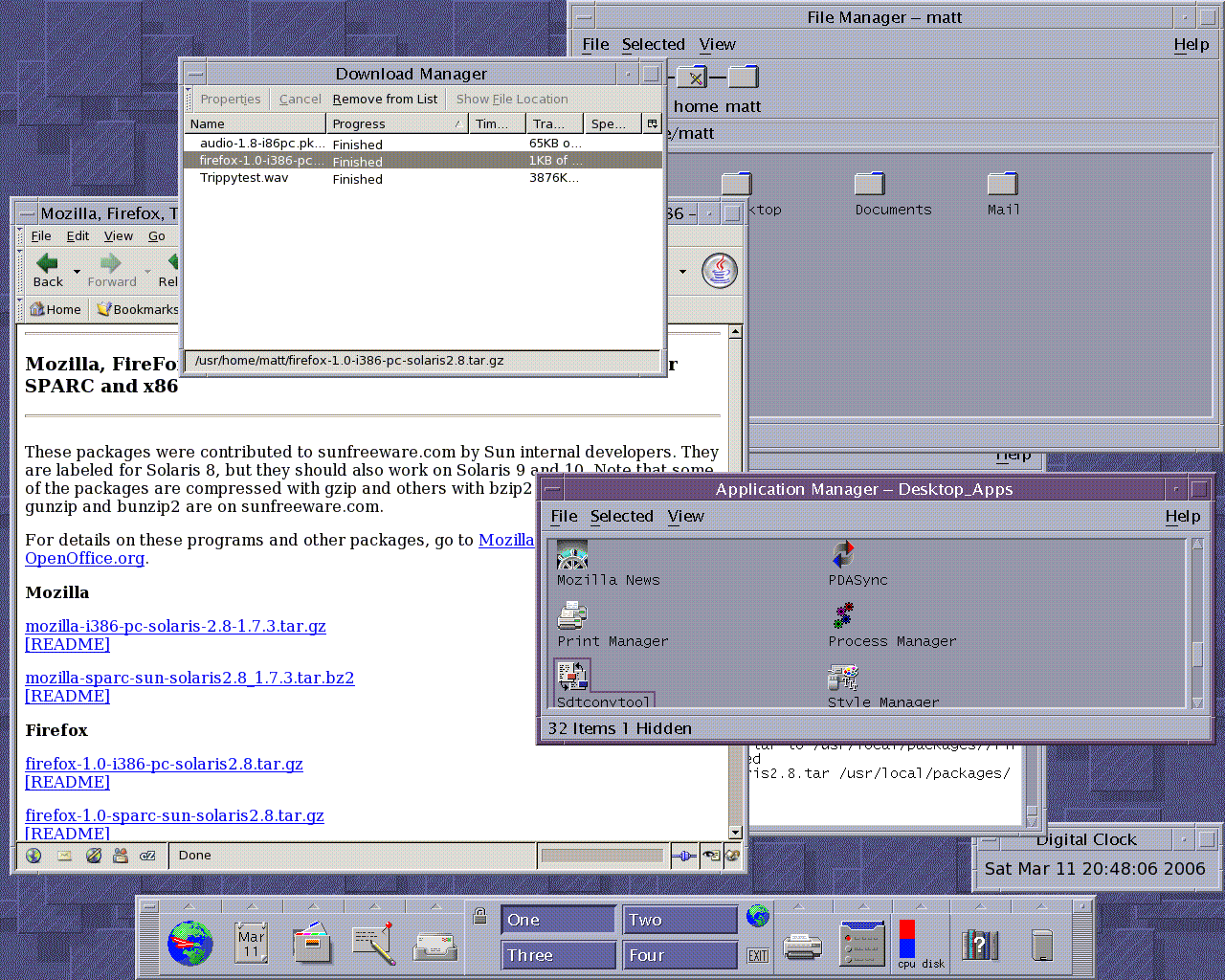
Task: Open Process Manager in Application Manager
Action: click(843, 617)
